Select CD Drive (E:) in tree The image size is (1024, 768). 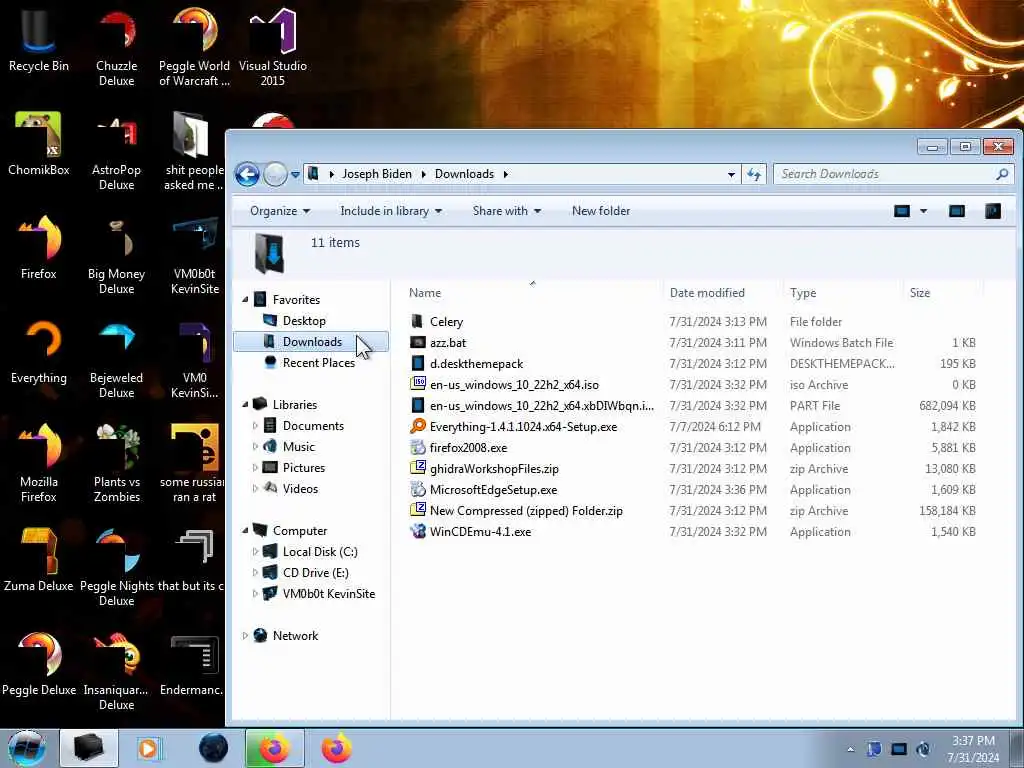(x=315, y=573)
